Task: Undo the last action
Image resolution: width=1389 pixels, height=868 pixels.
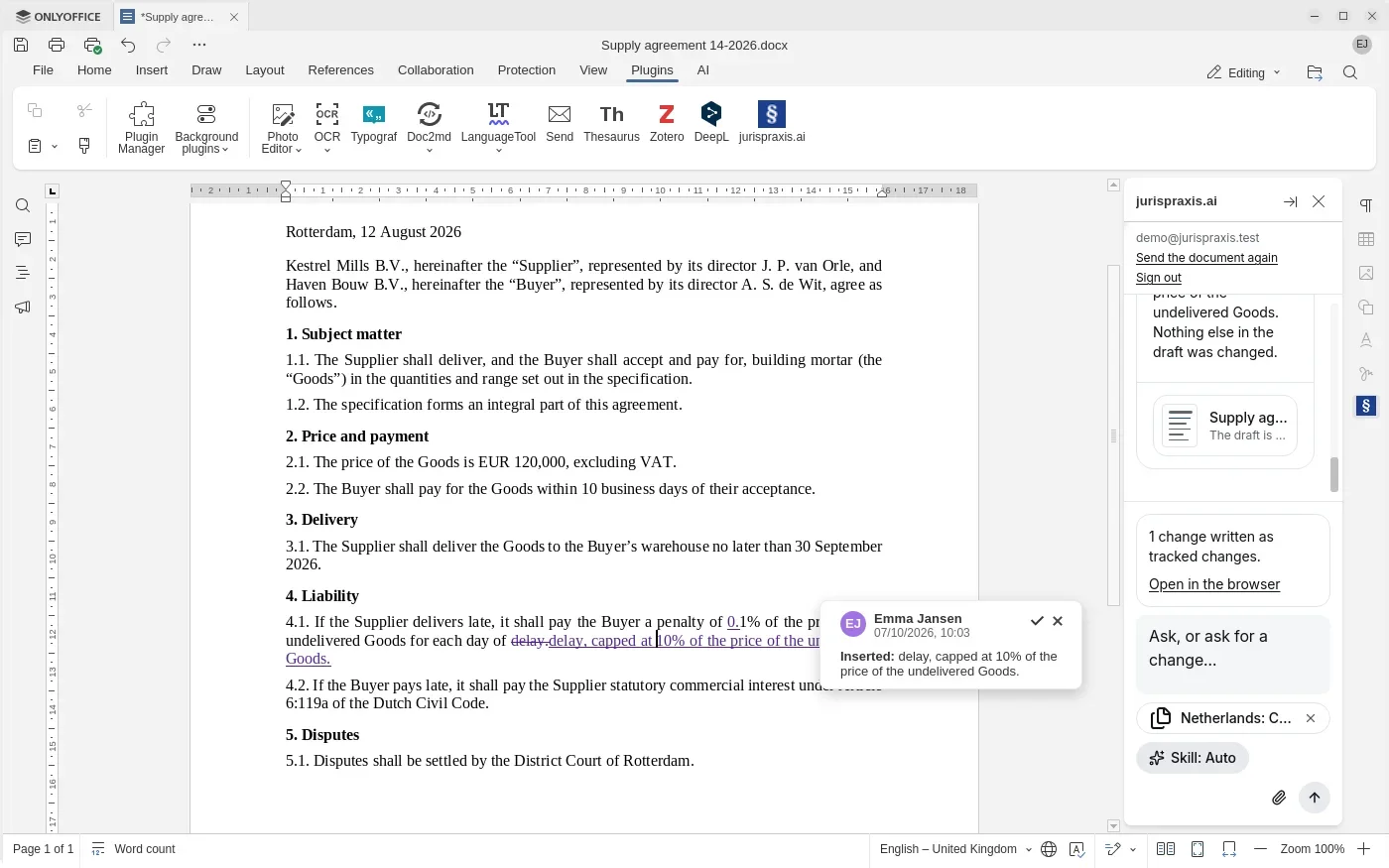Action: (128, 45)
